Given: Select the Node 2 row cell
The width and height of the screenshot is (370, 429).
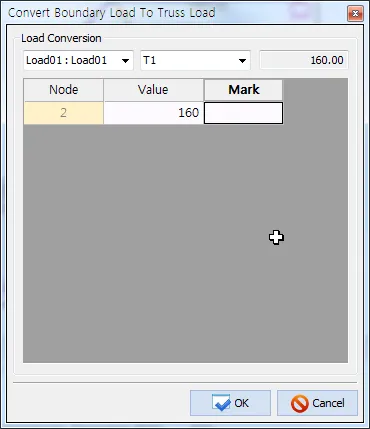Looking at the screenshot, I should click(x=63, y=113).
